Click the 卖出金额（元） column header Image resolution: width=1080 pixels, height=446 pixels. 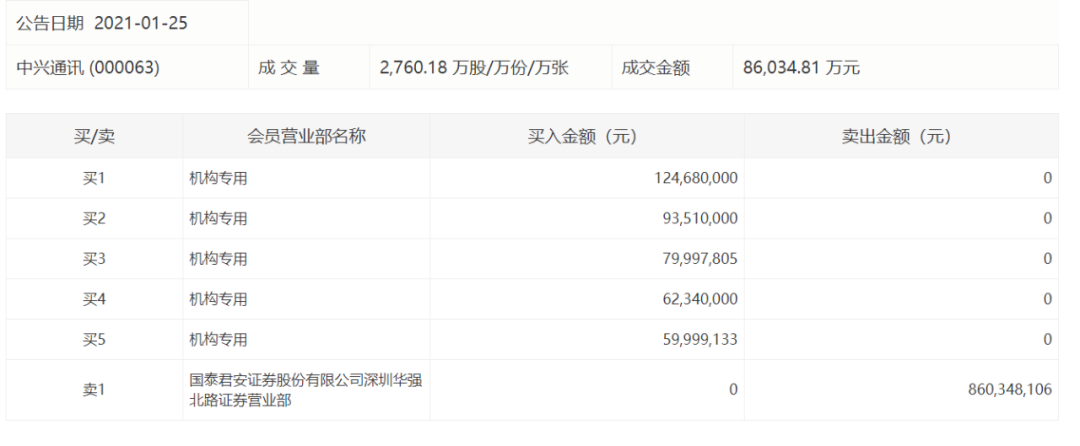901,137
